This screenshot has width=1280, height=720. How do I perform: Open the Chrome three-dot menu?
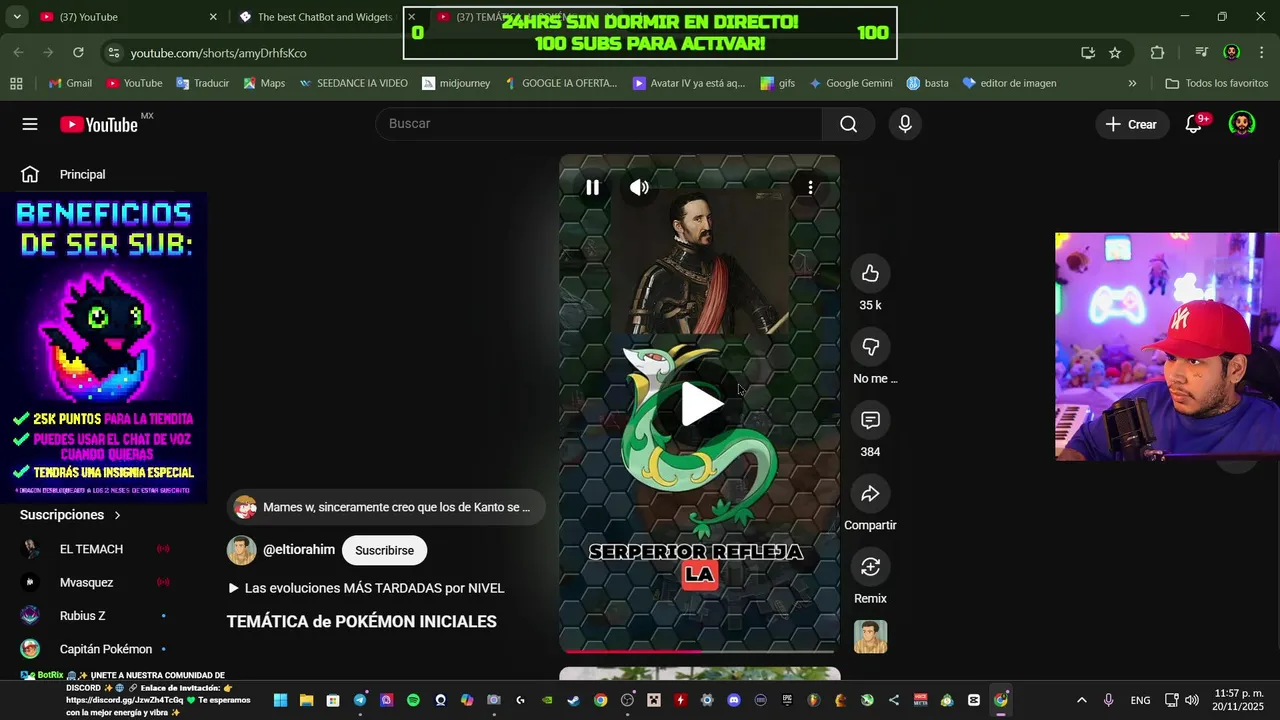pos(1262,53)
